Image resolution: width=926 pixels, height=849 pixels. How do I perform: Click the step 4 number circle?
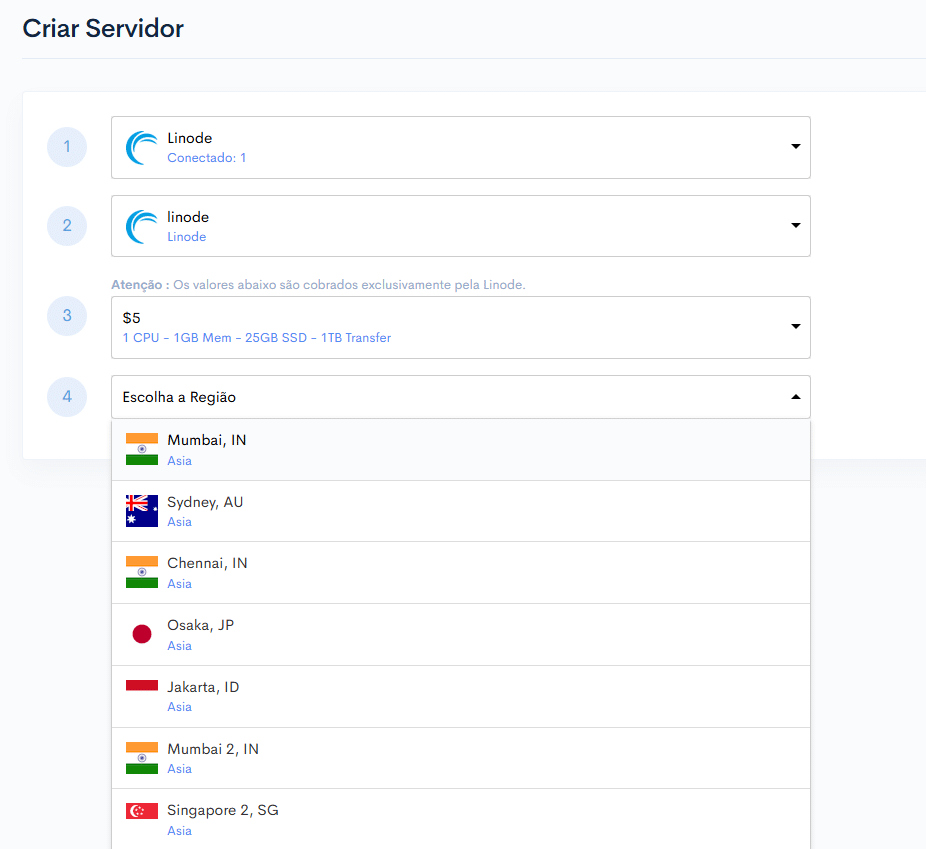pyautogui.click(x=67, y=397)
